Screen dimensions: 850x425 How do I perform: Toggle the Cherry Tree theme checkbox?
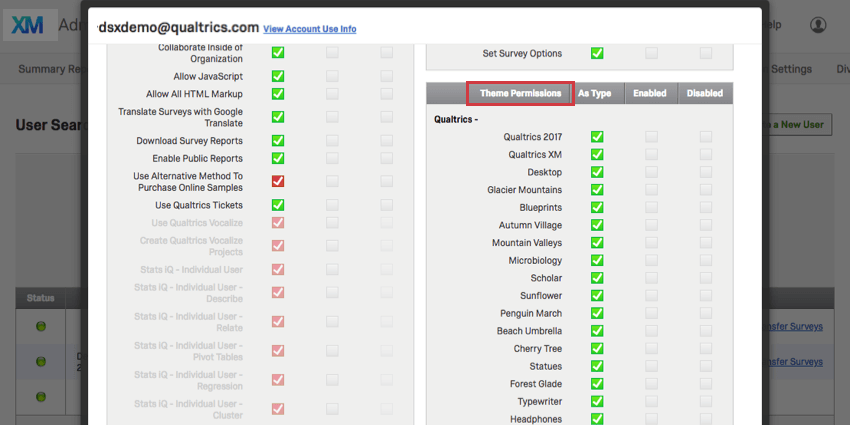tap(597, 349)
